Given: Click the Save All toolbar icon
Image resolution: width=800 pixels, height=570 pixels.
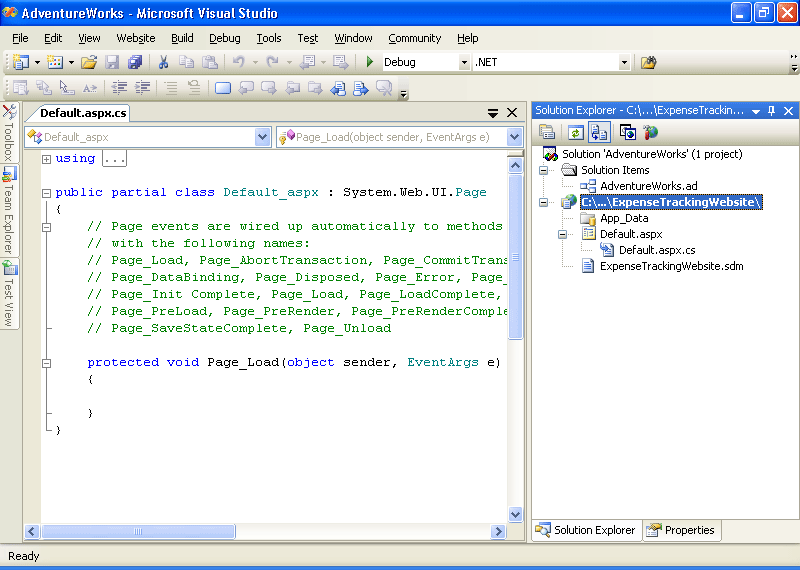Looking at the screenshot, I should 135,62.
